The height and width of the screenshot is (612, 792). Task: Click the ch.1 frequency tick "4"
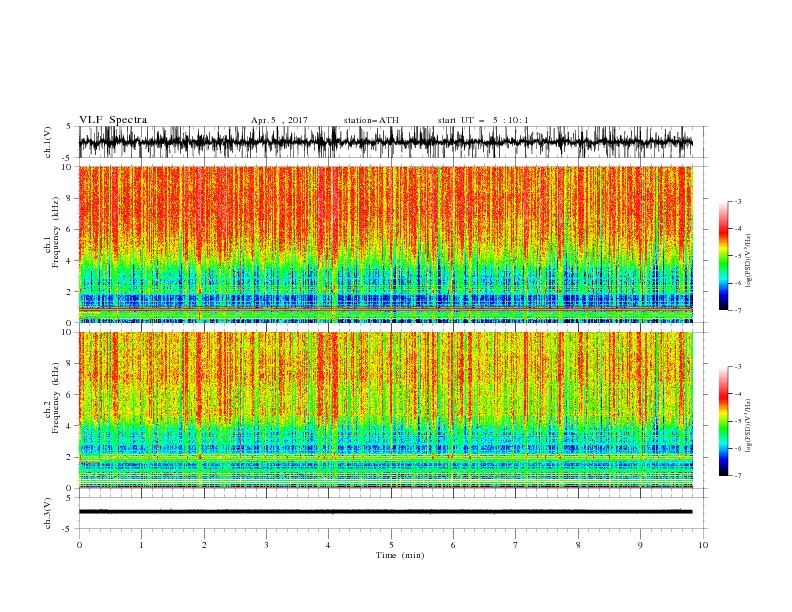pyautogui.click(x=69, y=261)
